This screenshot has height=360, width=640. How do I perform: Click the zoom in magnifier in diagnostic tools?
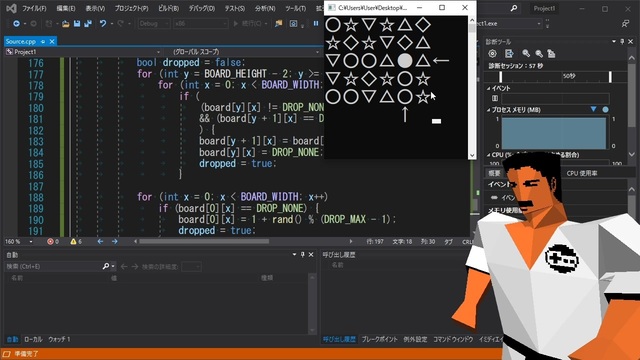[x=526, y=53]
